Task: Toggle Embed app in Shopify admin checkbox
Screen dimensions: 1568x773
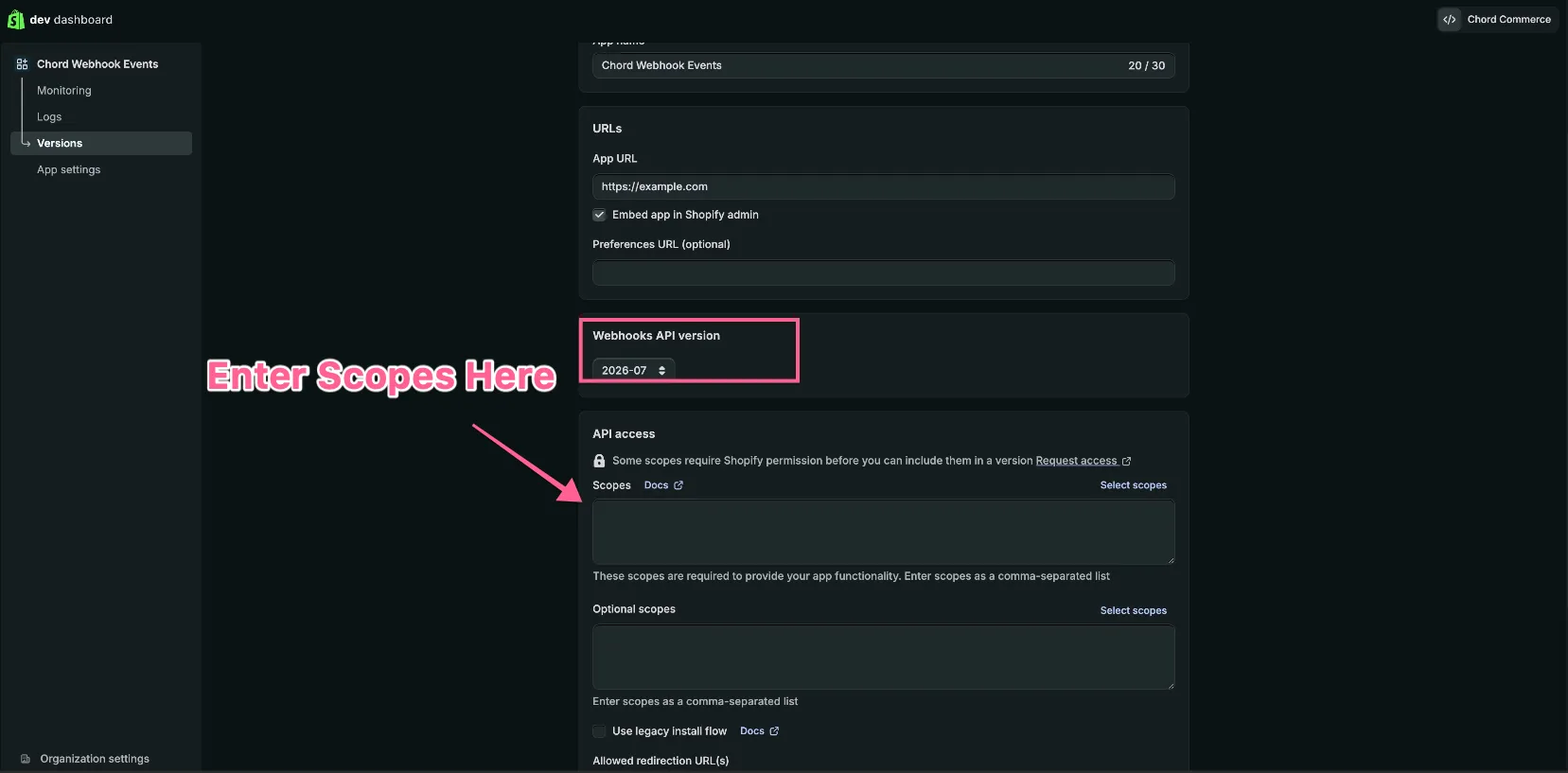Action: [x=599, y=215]
